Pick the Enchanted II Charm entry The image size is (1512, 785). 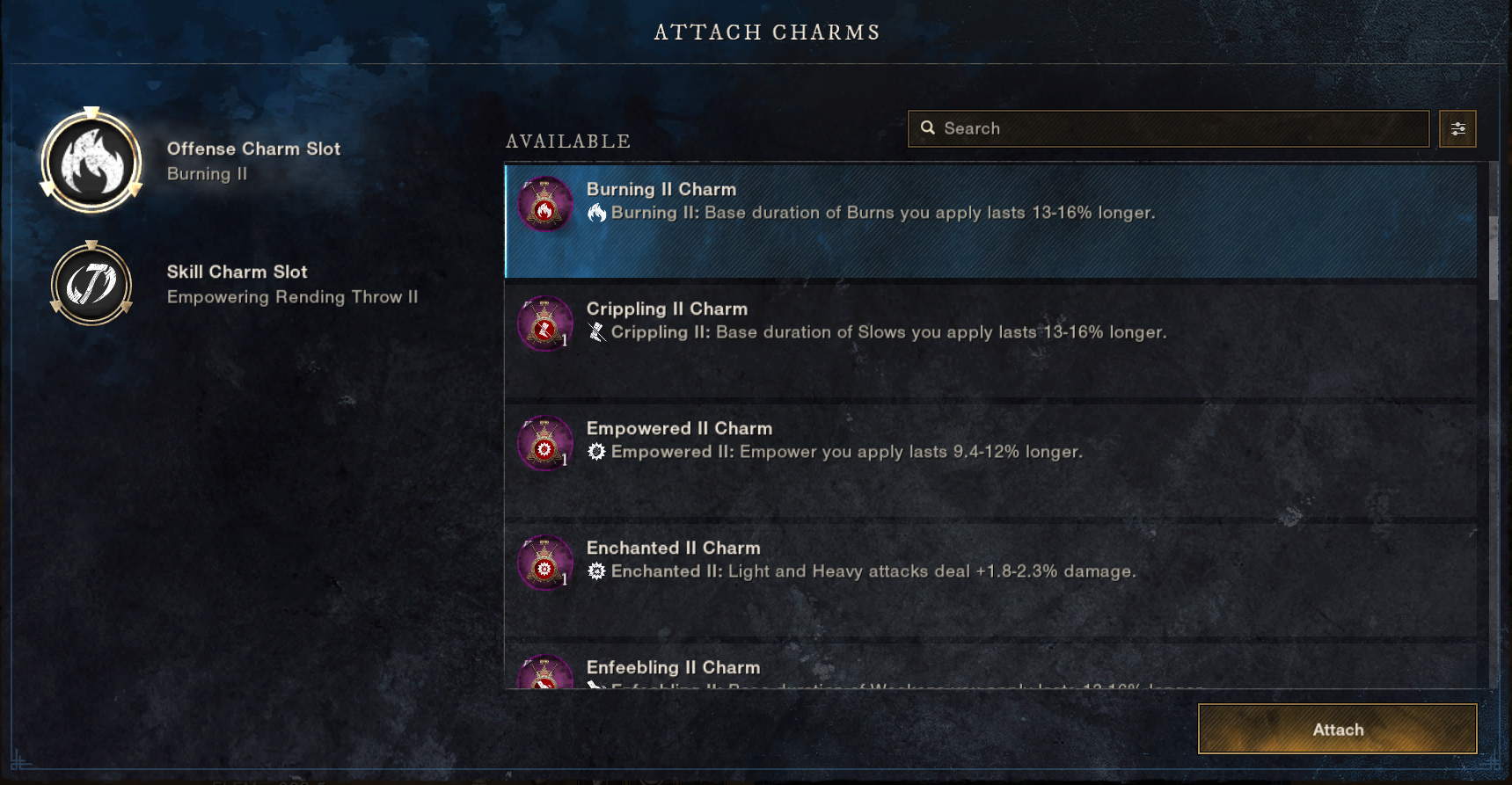tap(990, 580)
